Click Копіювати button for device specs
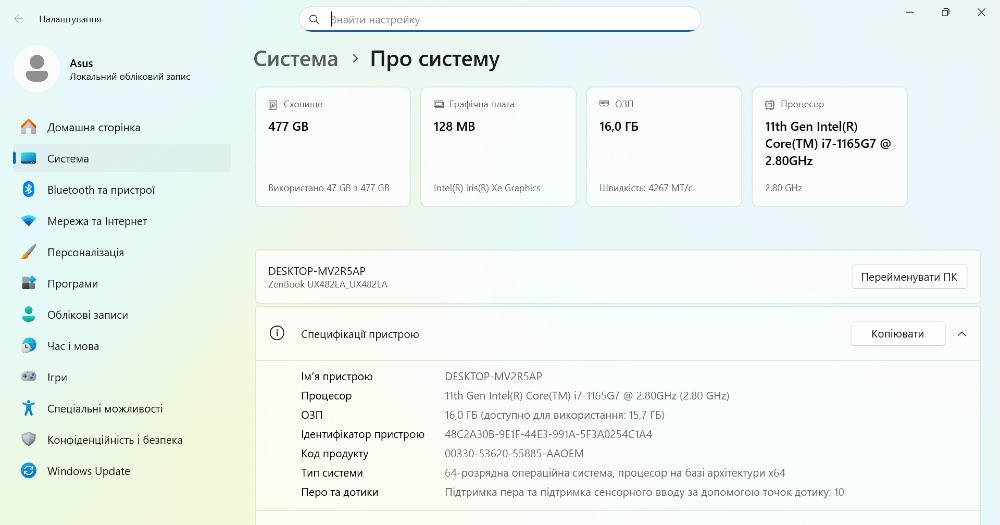The height and width of the screenshot is (525, 1000). point(897,334)
